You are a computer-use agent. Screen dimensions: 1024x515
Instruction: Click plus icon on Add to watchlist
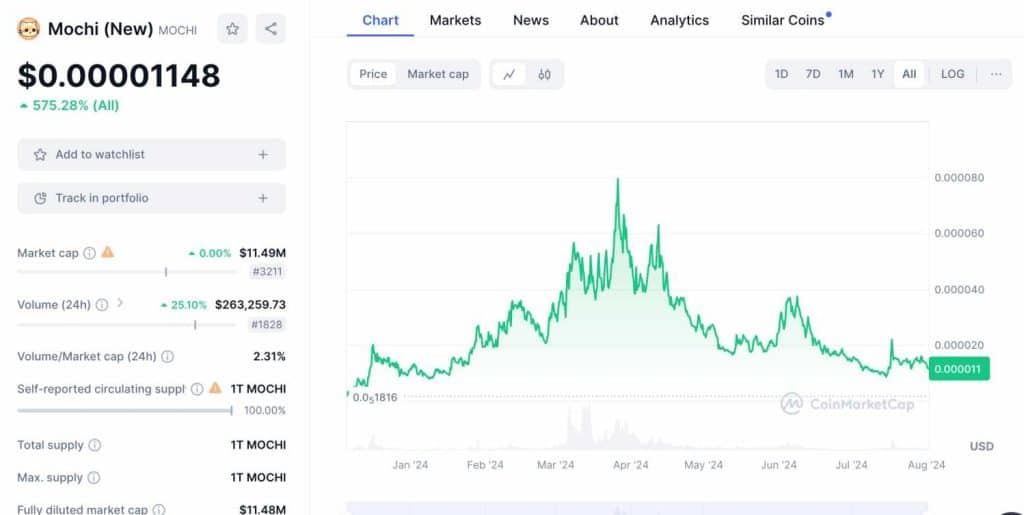[263, 155]
